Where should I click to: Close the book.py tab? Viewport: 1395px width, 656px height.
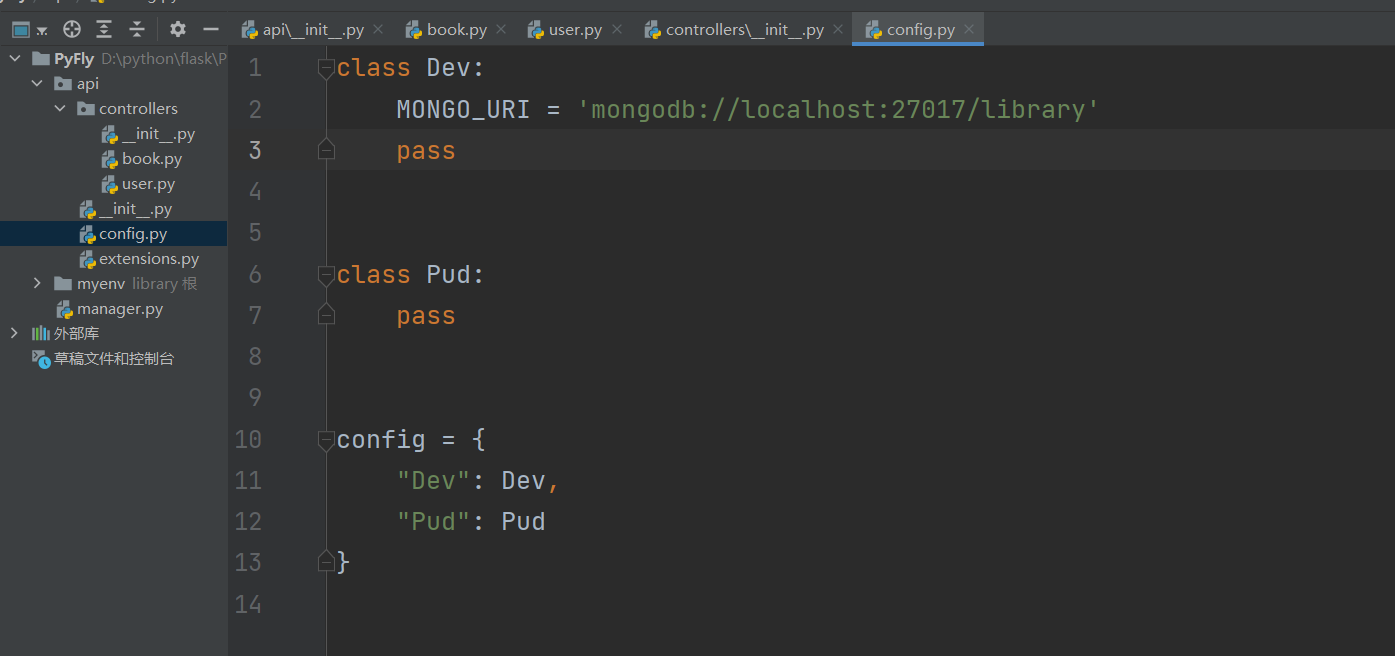501,30
